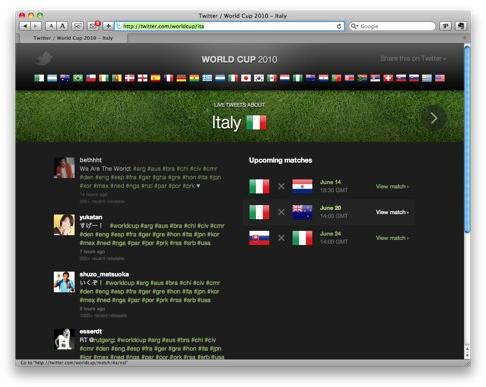Image resolution: width=486 pixels, height=387 pixels.
Task: Select the Germany flag in the team row
Action: 181,78
